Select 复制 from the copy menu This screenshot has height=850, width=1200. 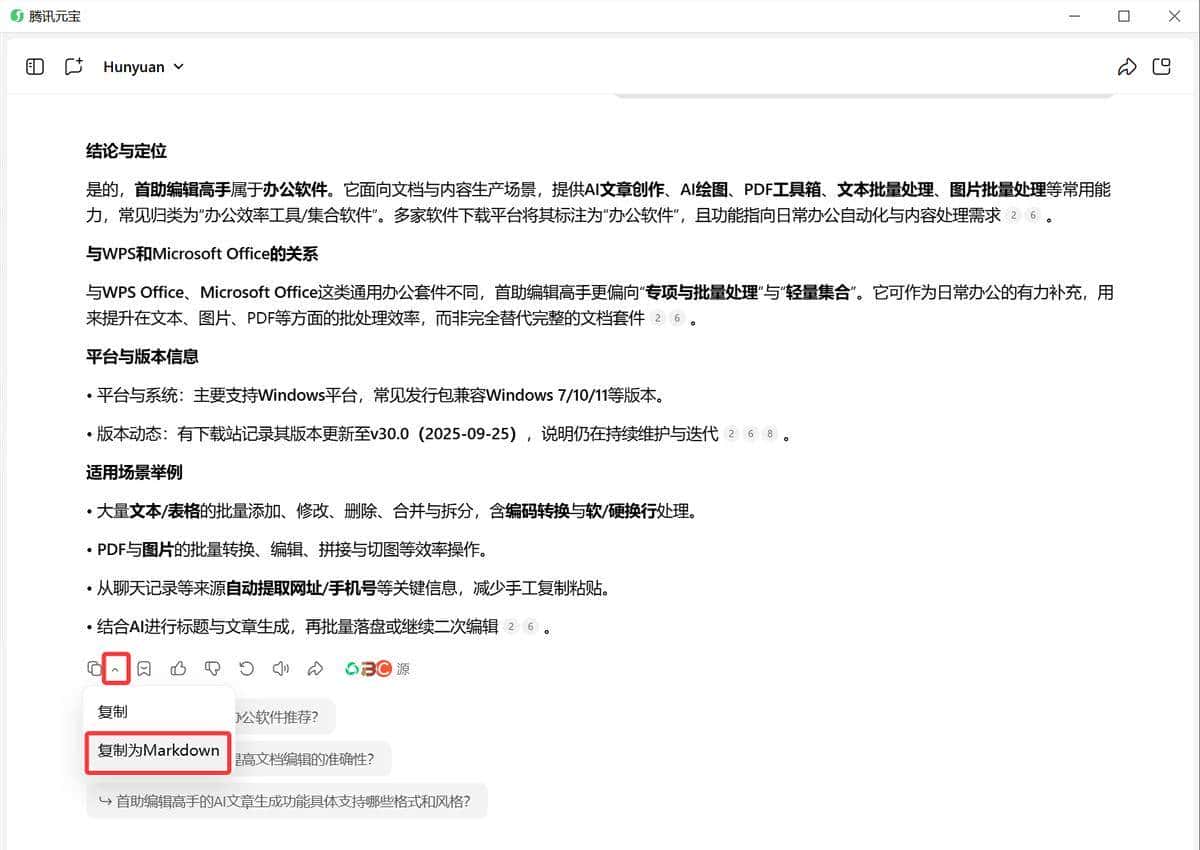(x=113, y=711)
